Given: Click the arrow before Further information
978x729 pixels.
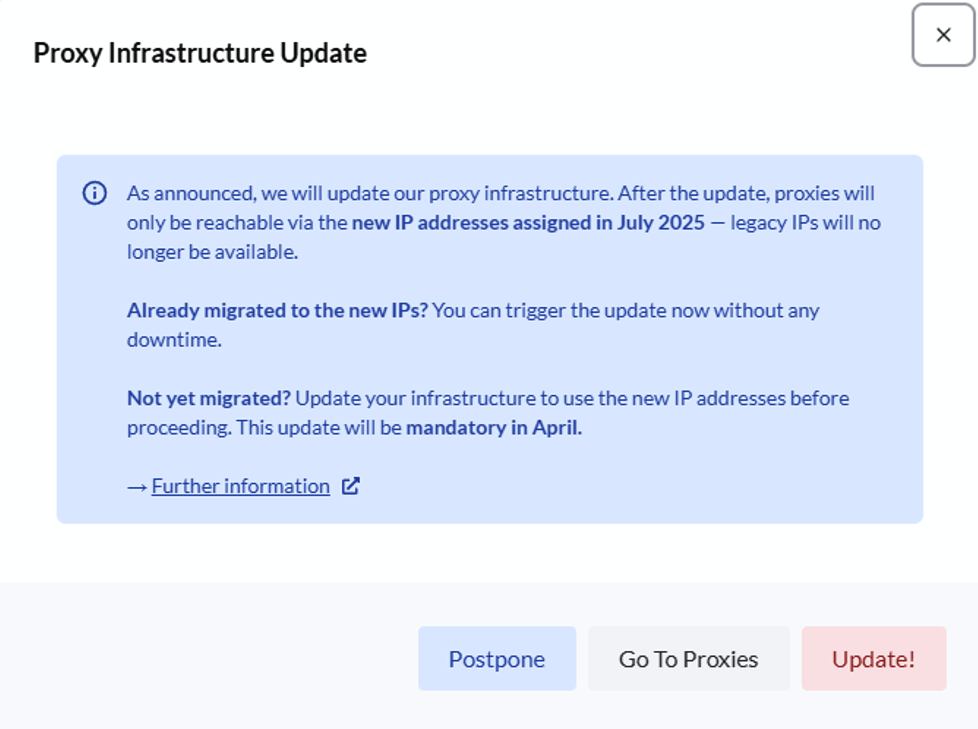Looking at the screenshot, I should pyautogui.click(x=137, y=487).
